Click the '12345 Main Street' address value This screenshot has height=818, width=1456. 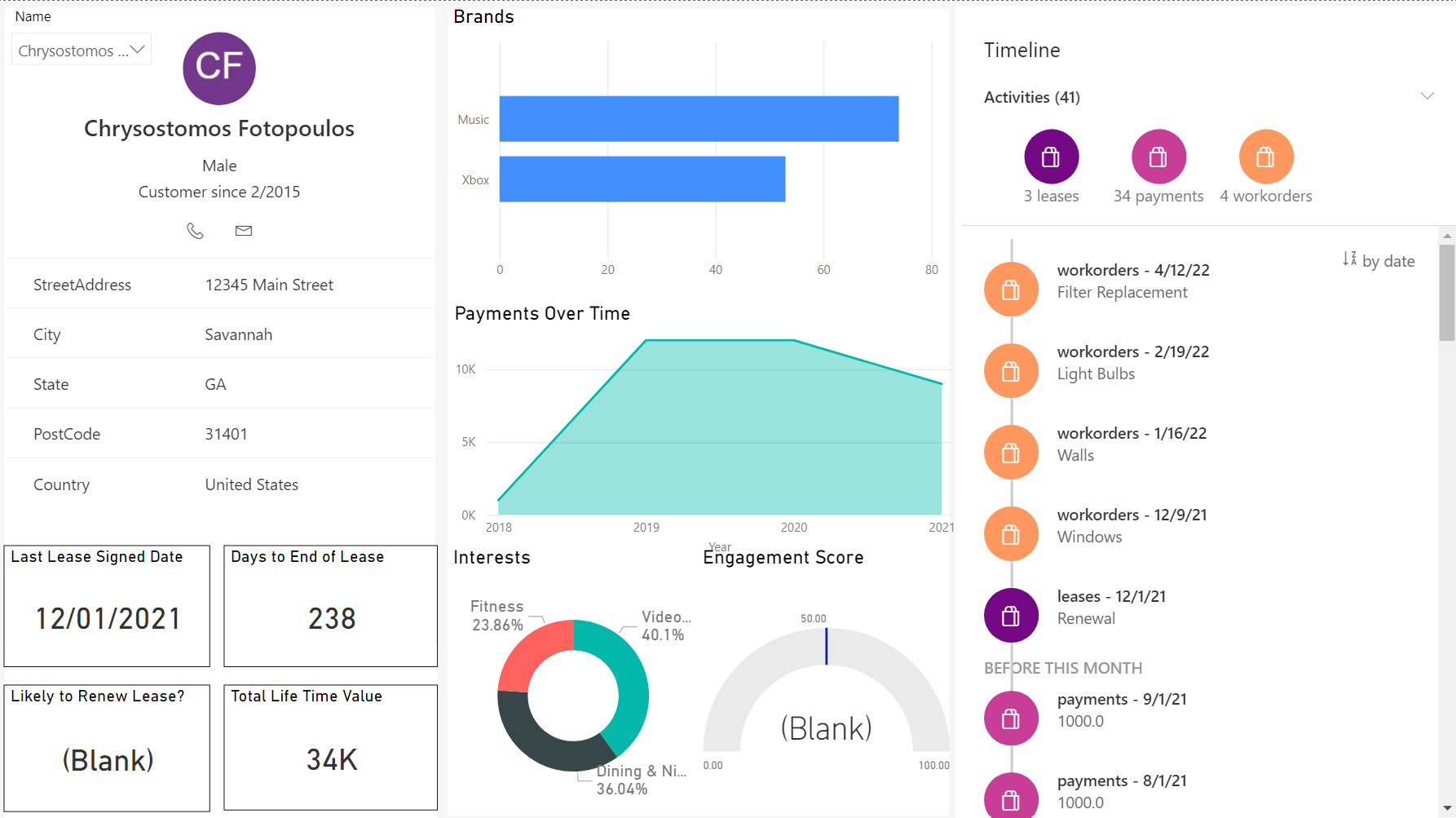click(269, 285)
